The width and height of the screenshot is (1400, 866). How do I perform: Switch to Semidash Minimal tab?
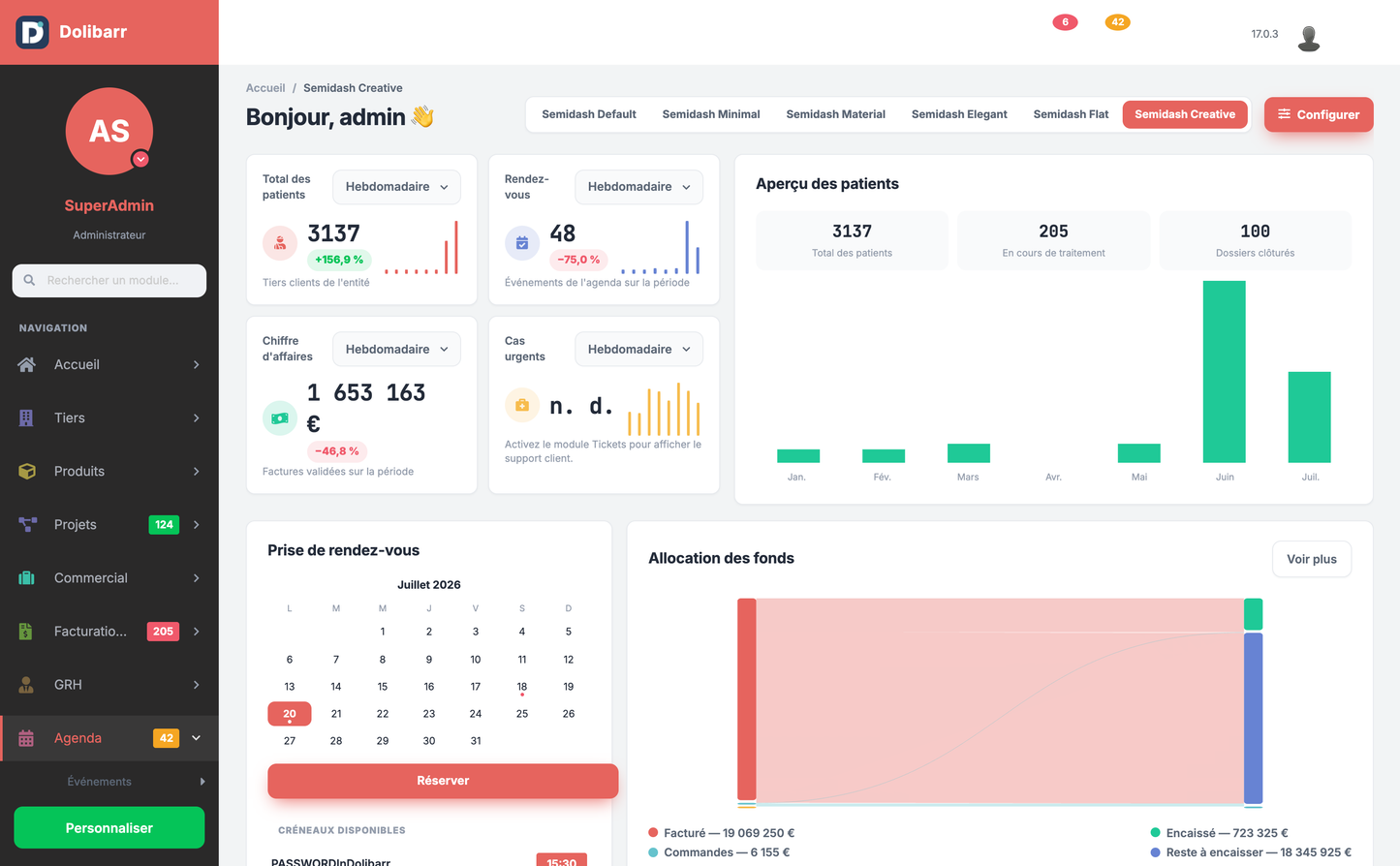[x=711, y=114]
